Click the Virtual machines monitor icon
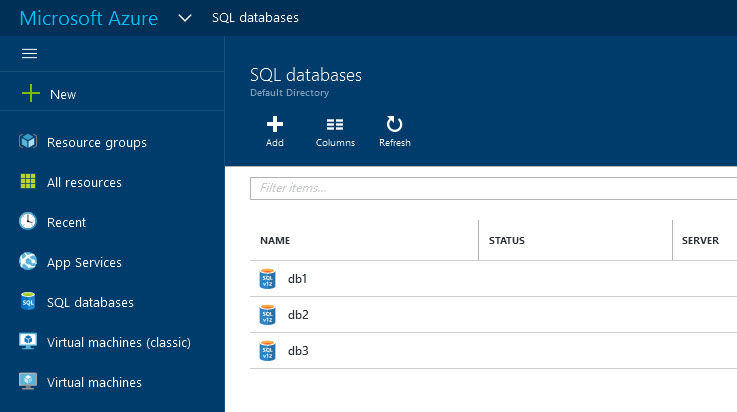Screen dimensions: 737x412 [x=29, y=382]
